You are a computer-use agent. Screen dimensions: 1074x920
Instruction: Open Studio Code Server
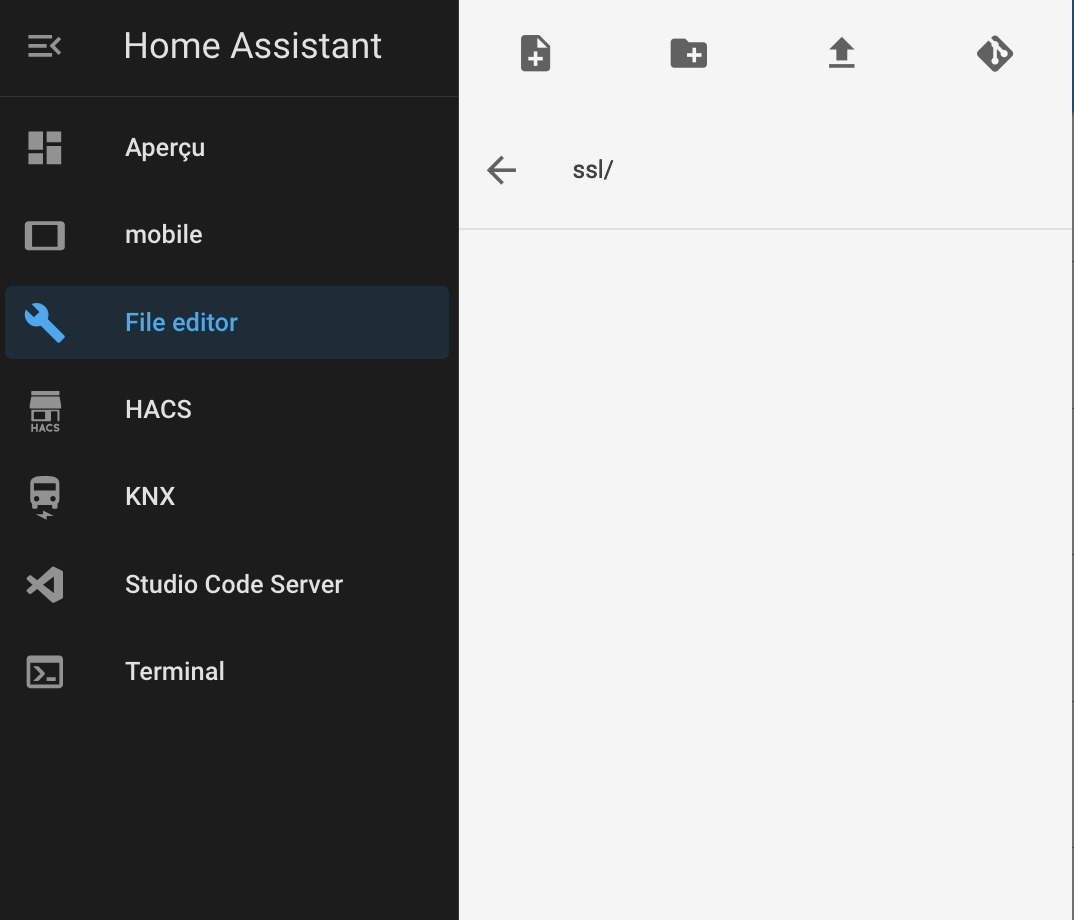pyautogui.click(x=227, y=584)
